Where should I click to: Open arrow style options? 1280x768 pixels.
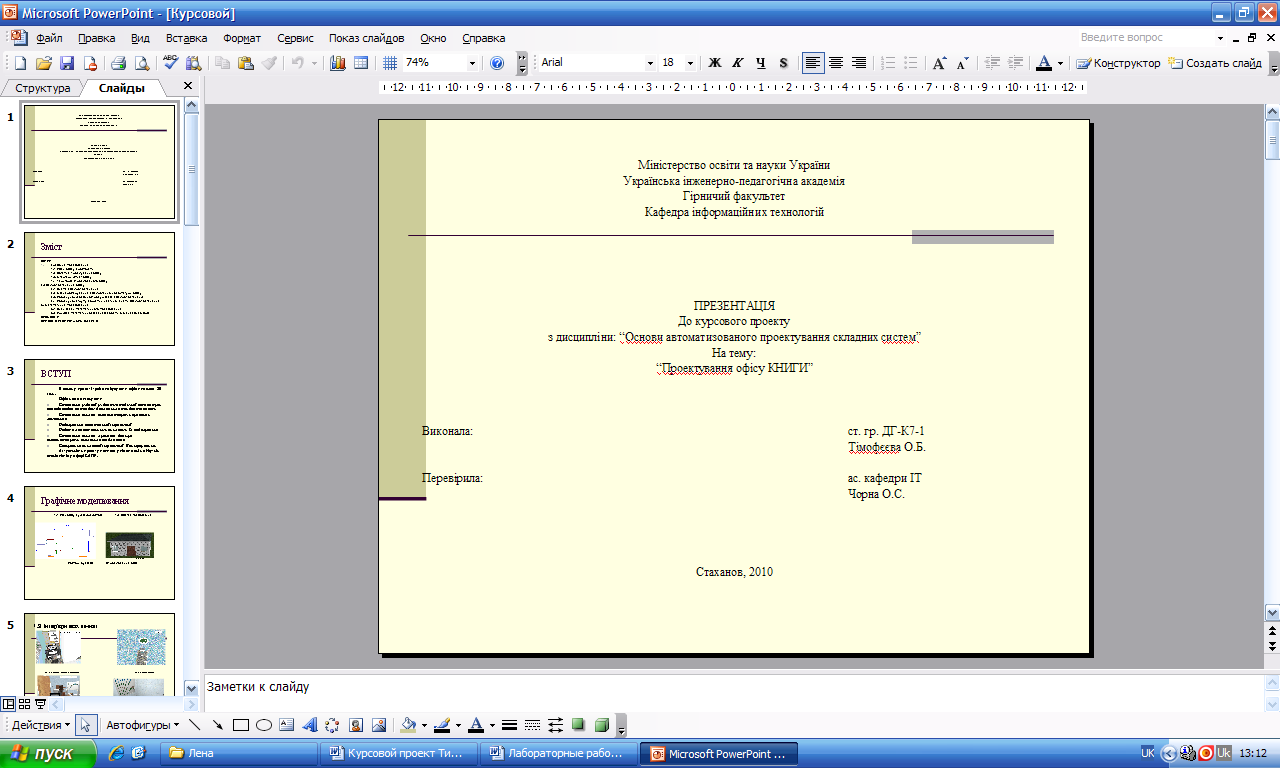click(x=555, y=725)
